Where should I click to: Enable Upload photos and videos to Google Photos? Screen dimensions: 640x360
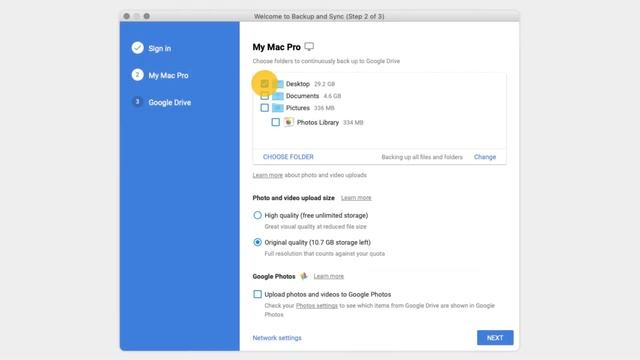[257, 294]
